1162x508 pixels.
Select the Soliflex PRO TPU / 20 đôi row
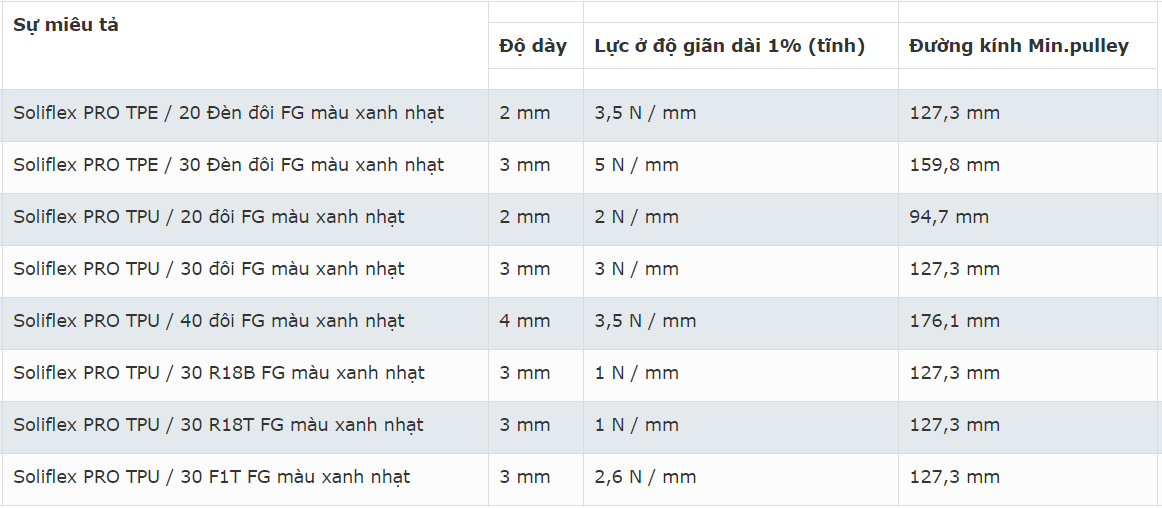click(208, 217)
